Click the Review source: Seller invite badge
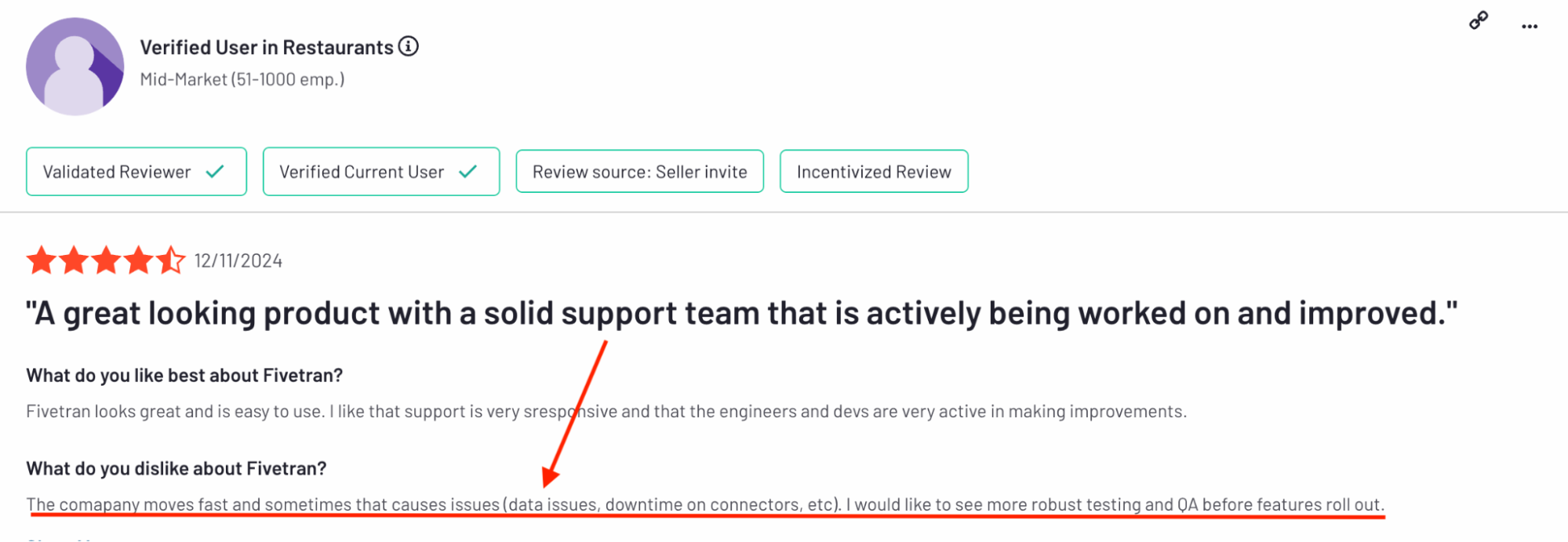Image resolution: width=1568 pixels, height=542 pixels. pos(640,172)
